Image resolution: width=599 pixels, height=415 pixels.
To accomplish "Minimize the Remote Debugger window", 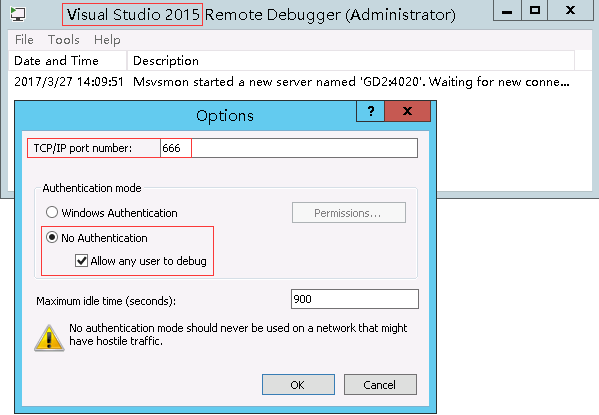I will [x=507, y=10].
